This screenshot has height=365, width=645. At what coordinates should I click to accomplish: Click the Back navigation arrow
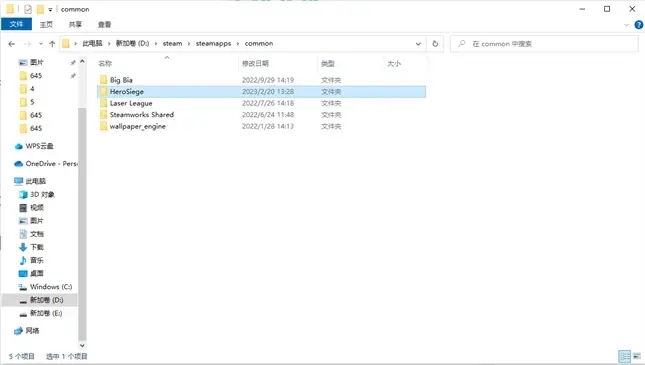point(12,44)
